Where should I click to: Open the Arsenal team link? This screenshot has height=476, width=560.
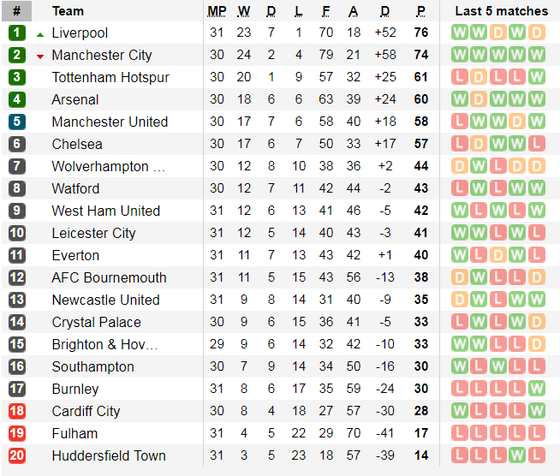pos(75,99)
